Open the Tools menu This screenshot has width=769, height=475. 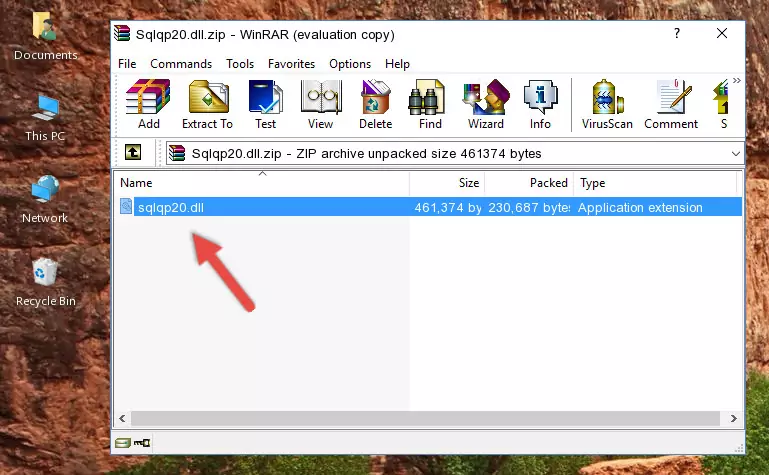240,64
